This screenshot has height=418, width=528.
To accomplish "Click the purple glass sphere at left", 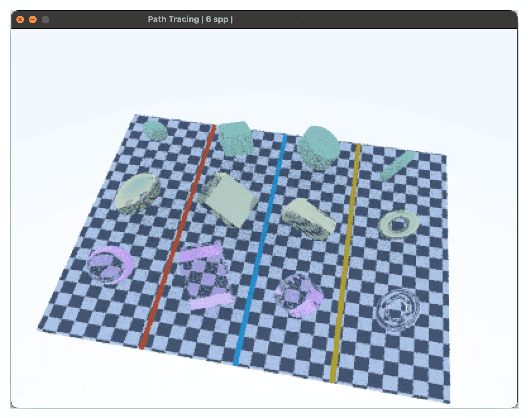I will [110, 265].
